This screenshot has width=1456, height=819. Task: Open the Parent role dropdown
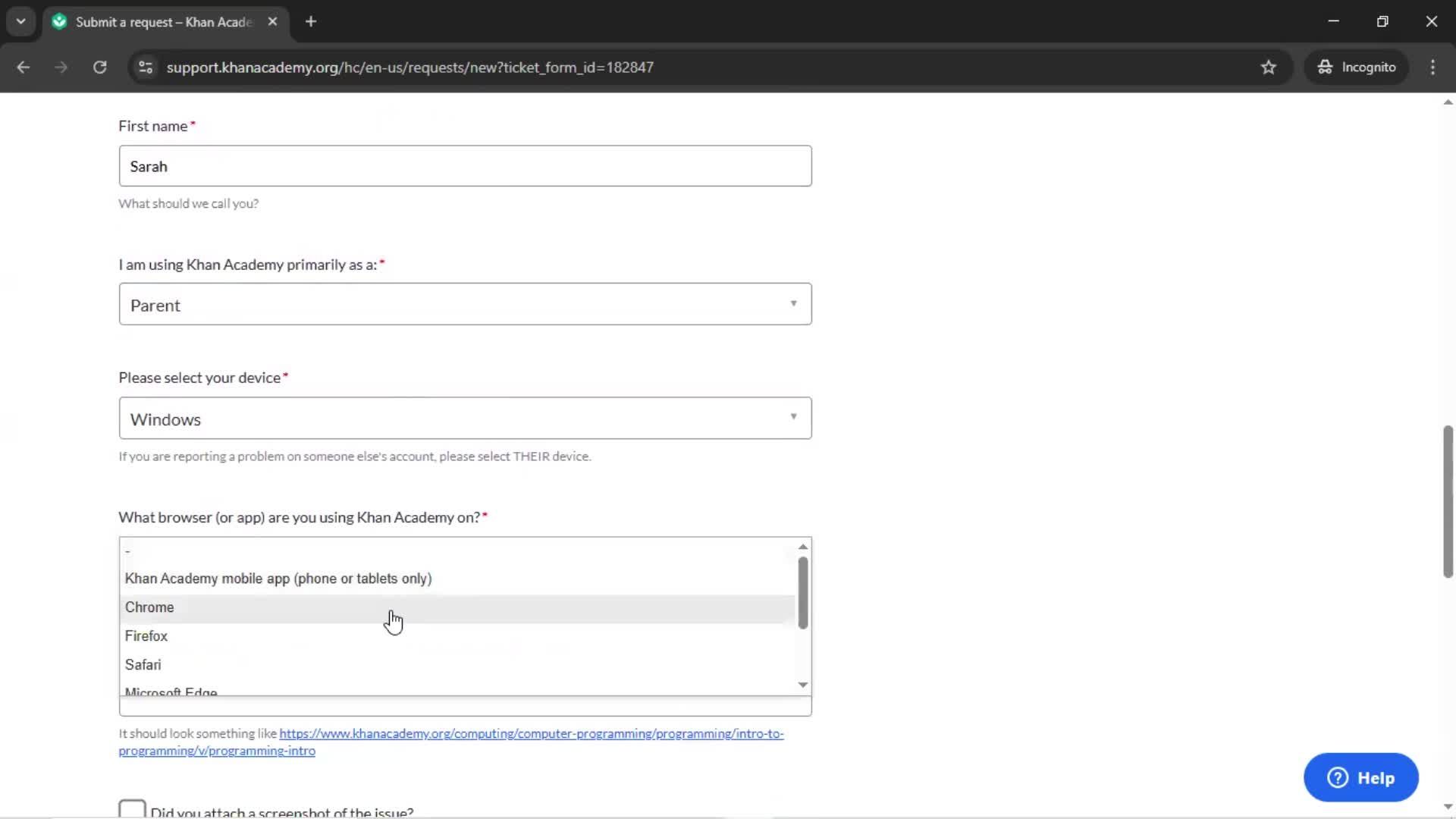[465, 304]
